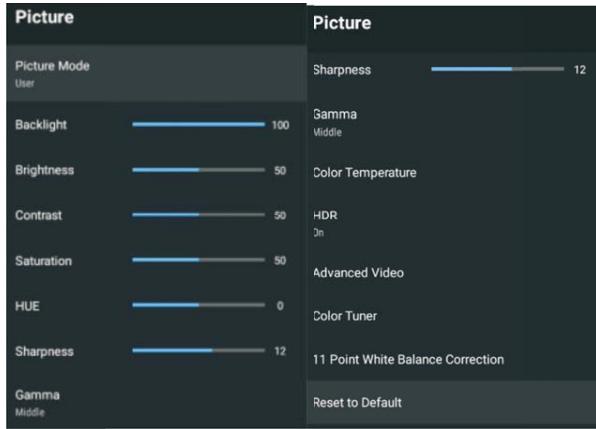Screen dimensions: 596x429
Task: Open Gamma option in left Picture panel
Action: [156, 402]
